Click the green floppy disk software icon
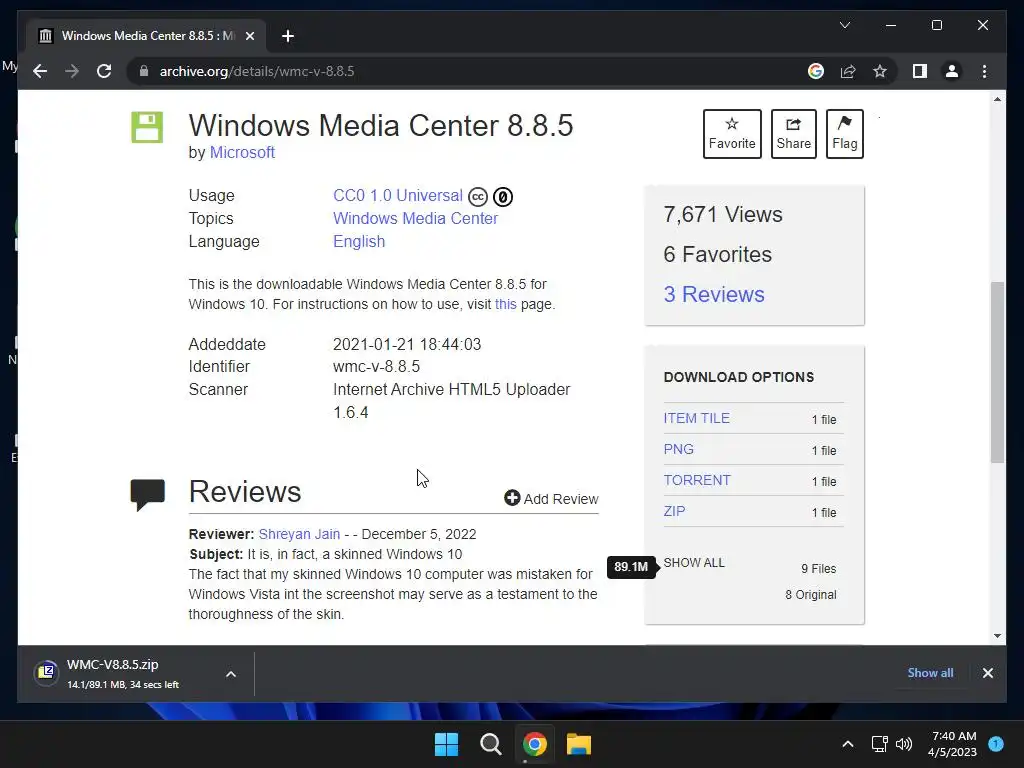The height and width of the screenshot is (768, 1024). 147,127
